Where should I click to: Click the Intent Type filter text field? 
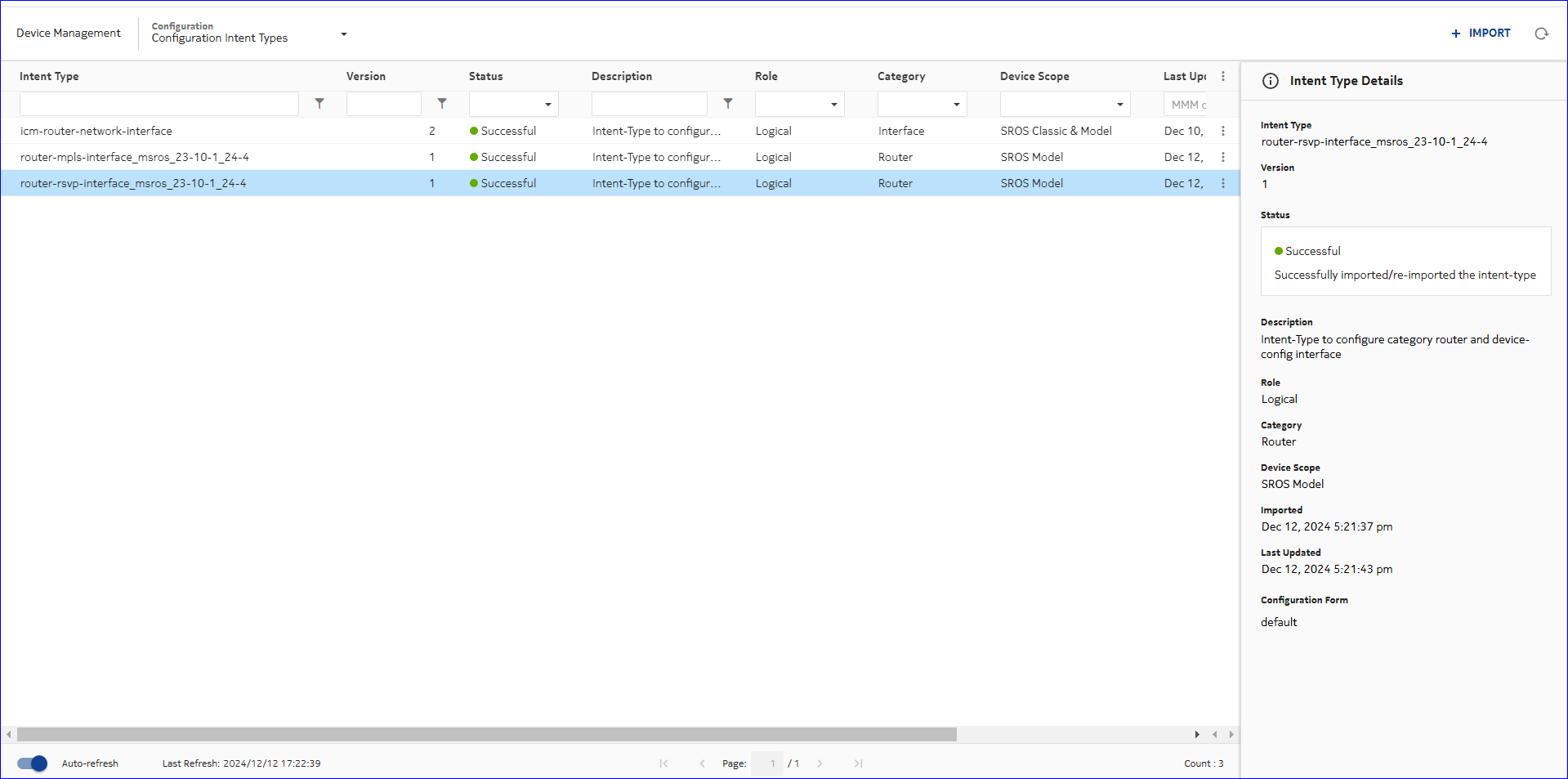pyautogui.click(x=159, y=104)
